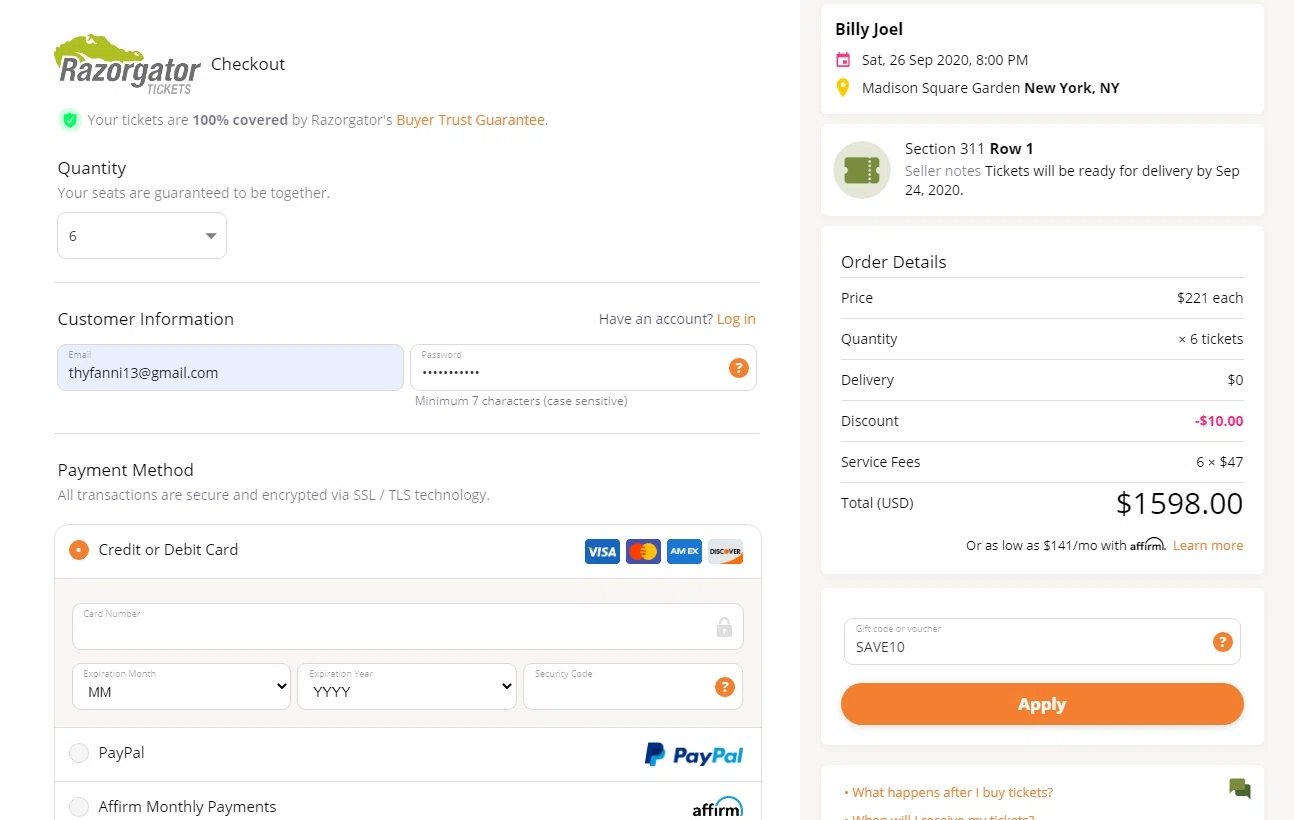
Task: Click Learn more about Affirm link
Action: [x=1208, y=546]
